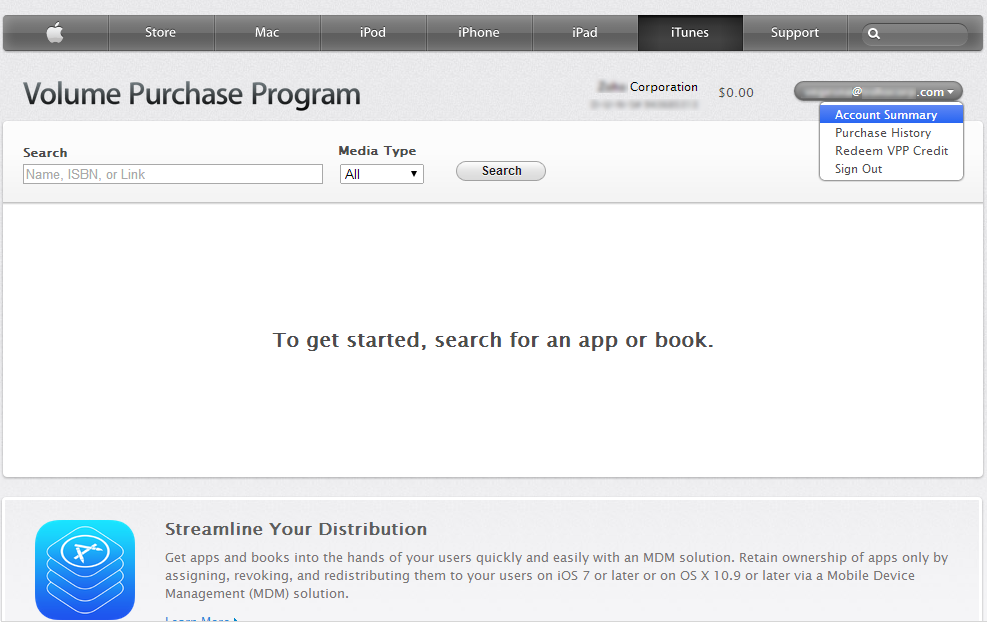Focus the Name, ISBN, or Link search field
Screen dimensions: 987x622
[172, 174]
